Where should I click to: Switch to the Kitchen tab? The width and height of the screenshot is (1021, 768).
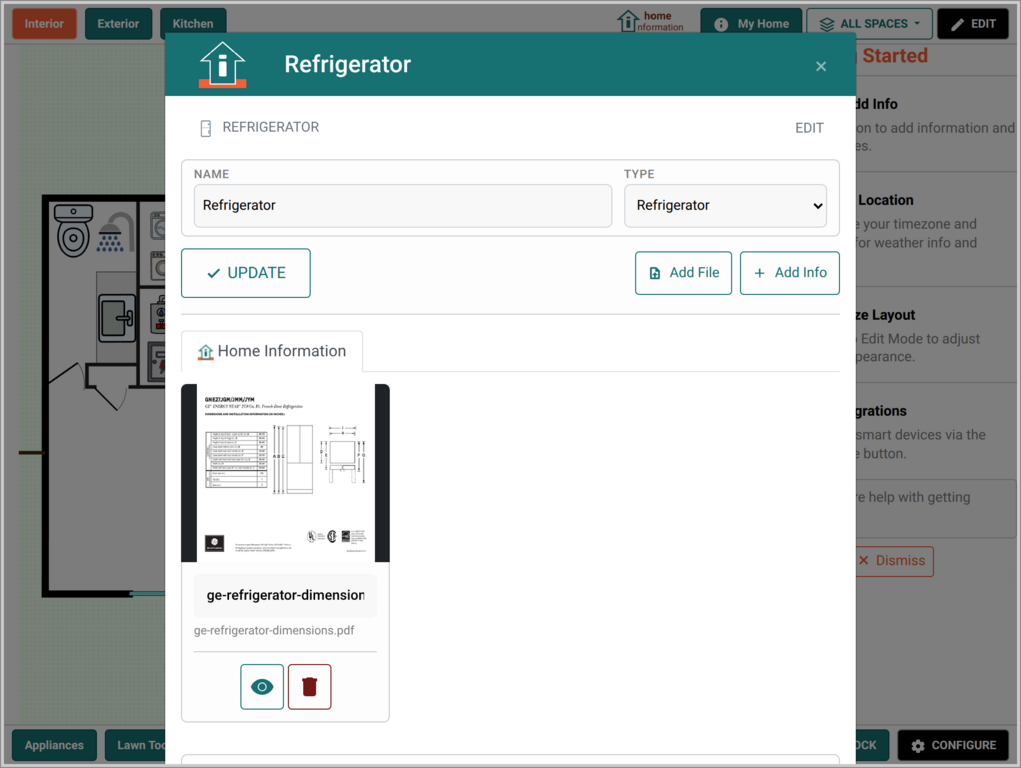[x=193, y=24]
